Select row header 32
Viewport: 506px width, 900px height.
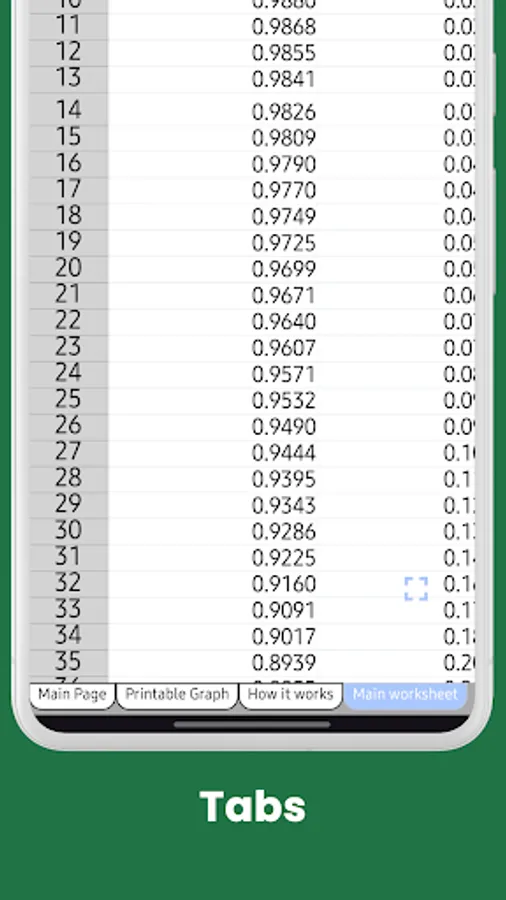(x=68, y=585)
